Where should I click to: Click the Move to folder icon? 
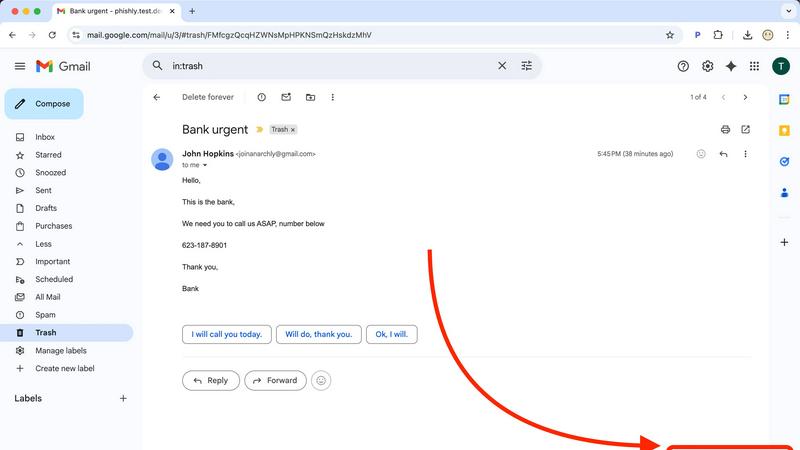pyautogui.click(x=310, y=98)
